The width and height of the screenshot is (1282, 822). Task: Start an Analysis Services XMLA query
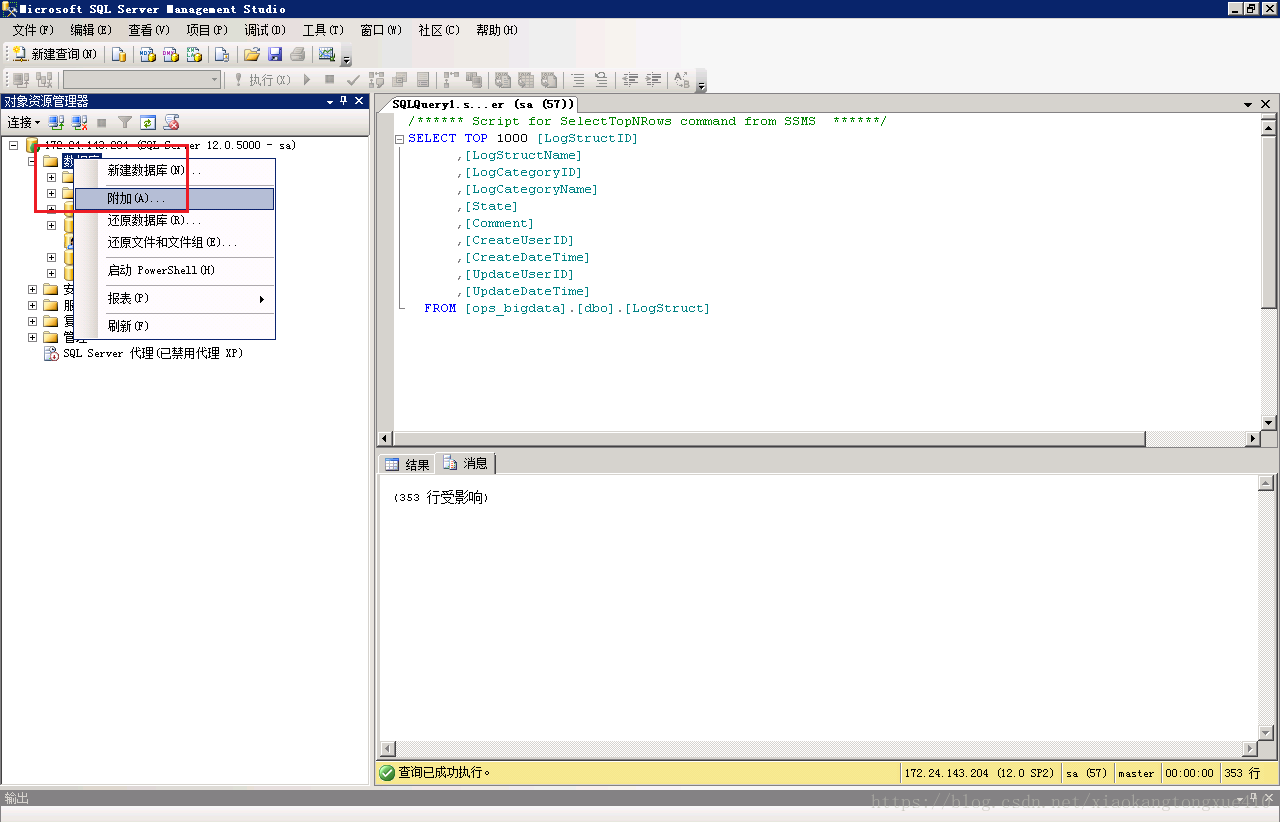(194, 54)
